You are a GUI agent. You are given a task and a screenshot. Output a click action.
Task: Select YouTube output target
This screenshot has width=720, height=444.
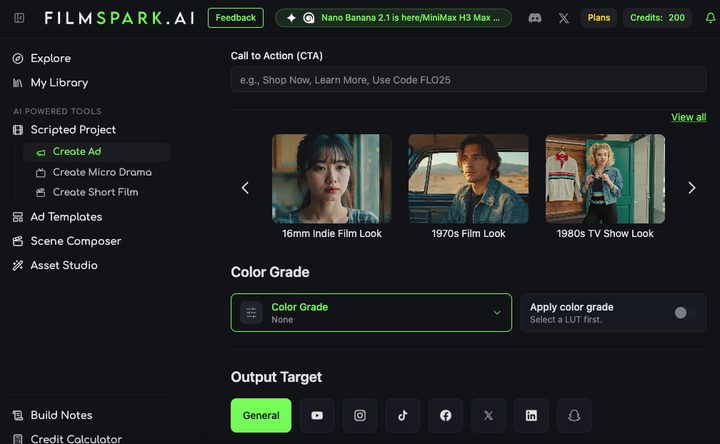click(317, 416)
